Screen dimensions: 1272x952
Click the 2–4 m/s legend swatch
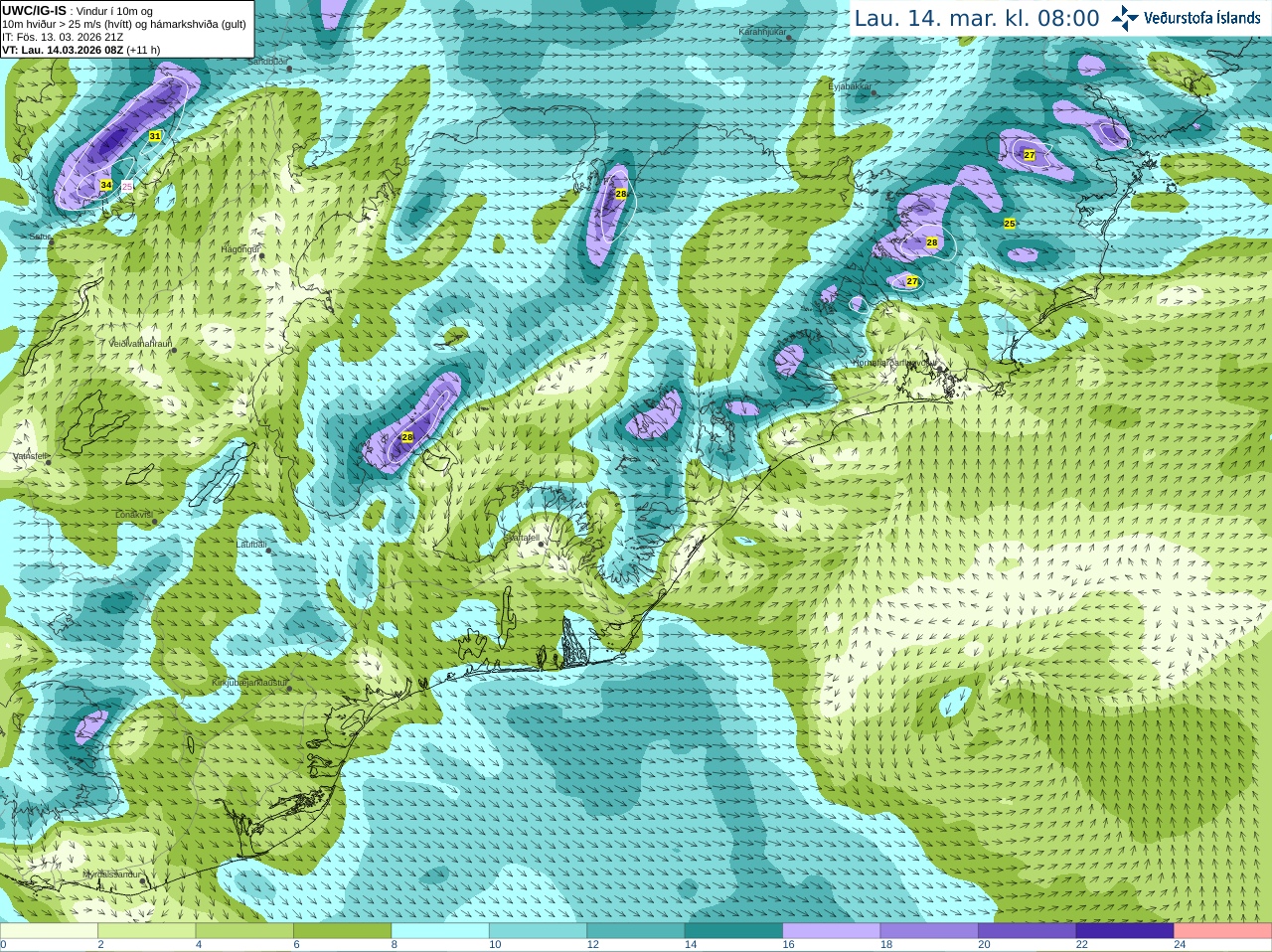pyautogui.click(x=147, y=931)
